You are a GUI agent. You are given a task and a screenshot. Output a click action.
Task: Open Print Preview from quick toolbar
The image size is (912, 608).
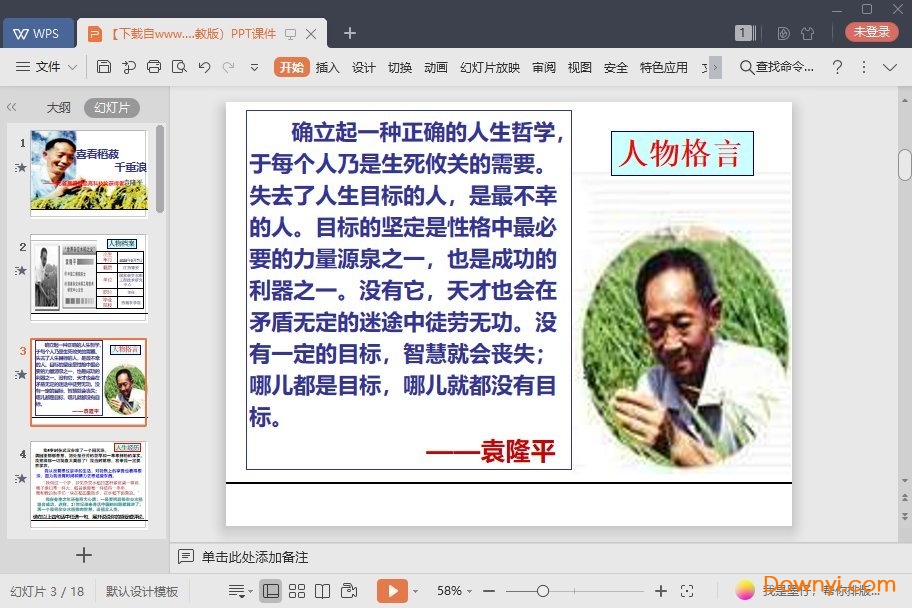(179, 67)
